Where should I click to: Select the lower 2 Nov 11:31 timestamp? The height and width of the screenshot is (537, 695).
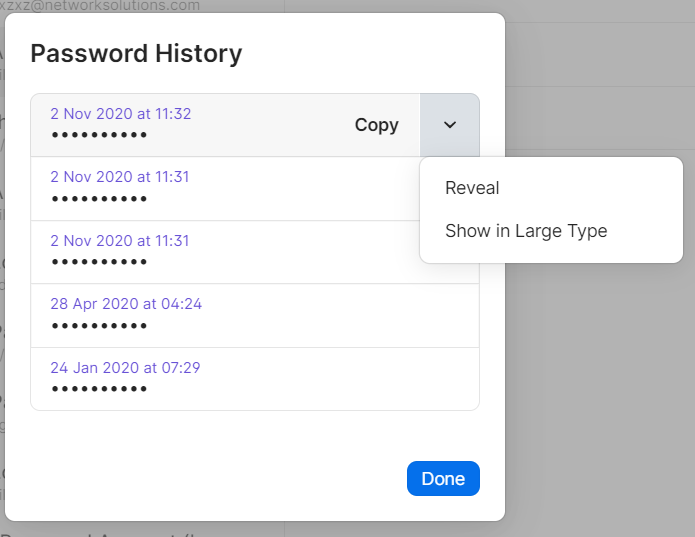[119, 241]
